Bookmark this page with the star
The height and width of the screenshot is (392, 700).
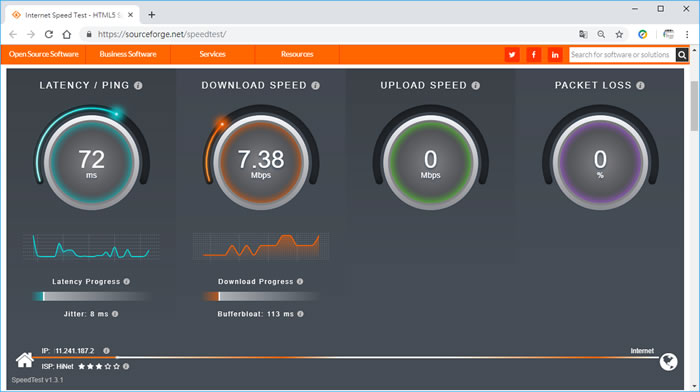pos(619,34)
